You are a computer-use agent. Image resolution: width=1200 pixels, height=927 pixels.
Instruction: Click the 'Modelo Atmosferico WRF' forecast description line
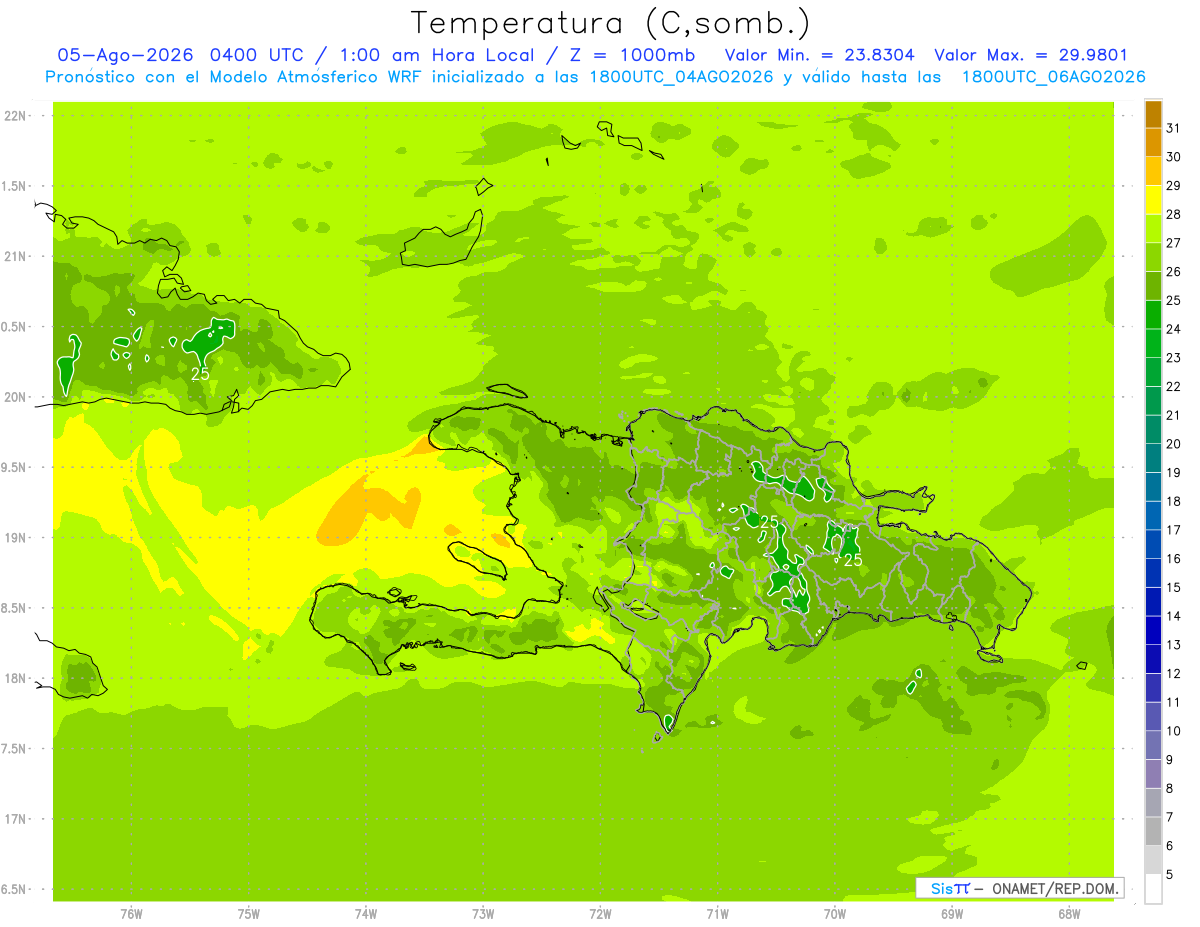click(x=595, y=76)
